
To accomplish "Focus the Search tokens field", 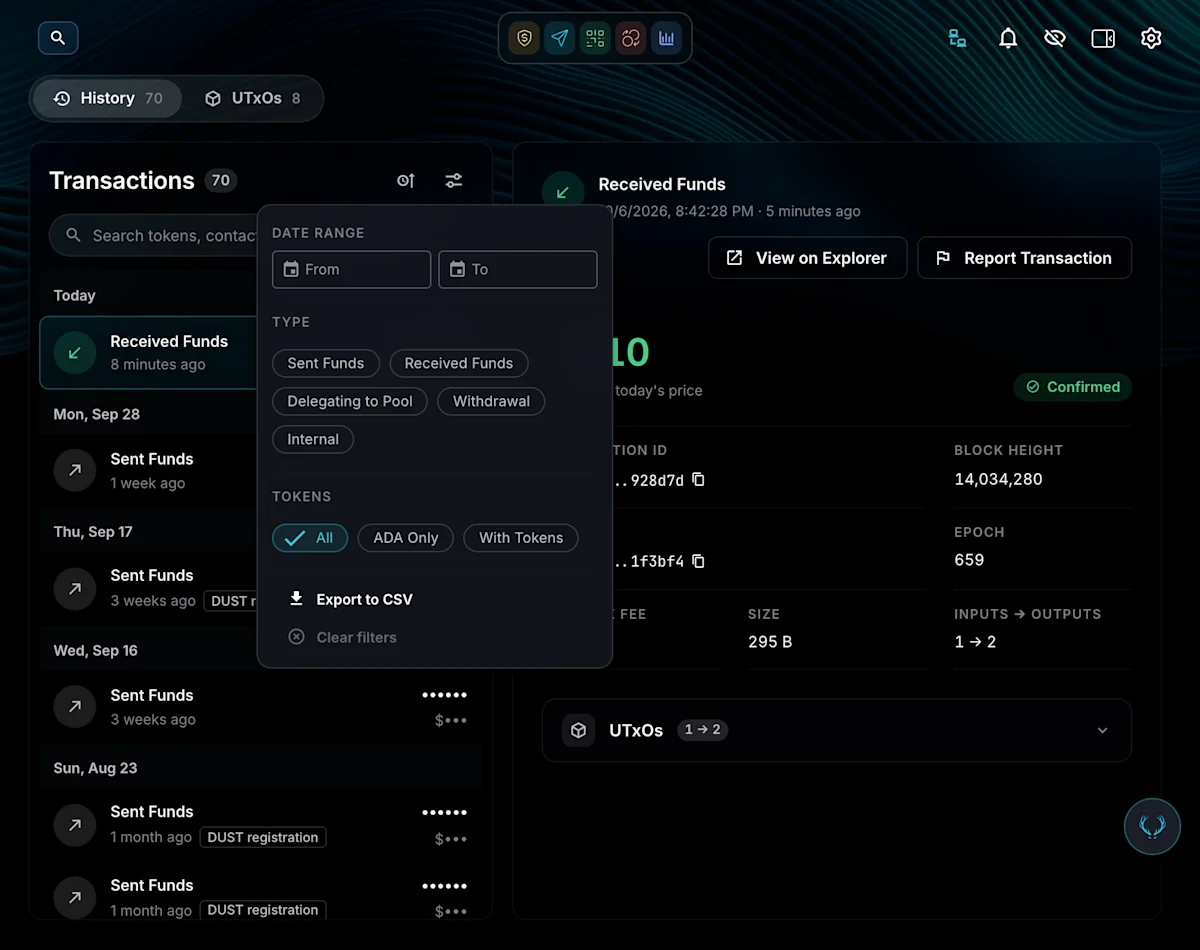I will coord(155,235).
